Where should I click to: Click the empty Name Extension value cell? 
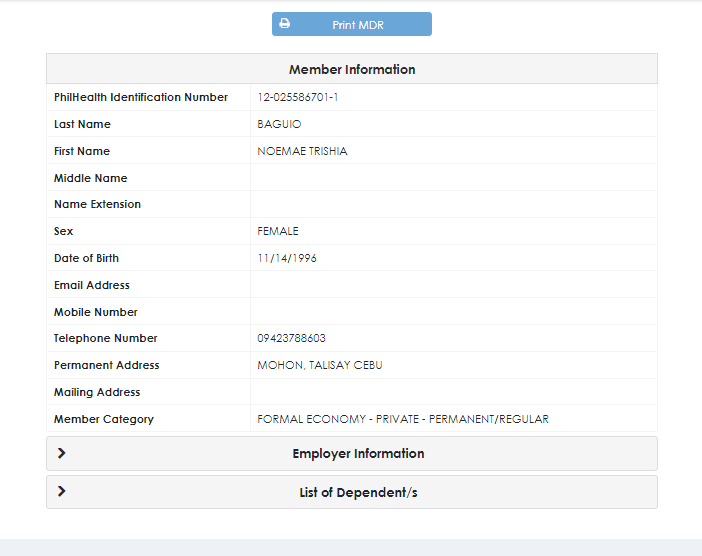coord(452,204)
